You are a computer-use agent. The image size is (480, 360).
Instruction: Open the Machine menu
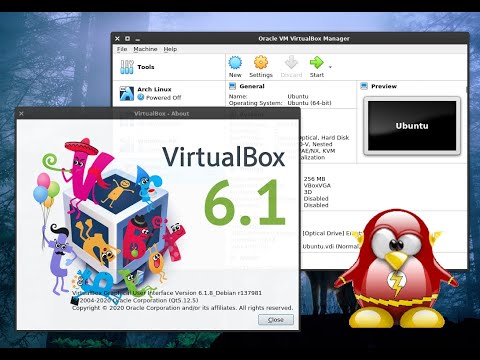(145, 49)
